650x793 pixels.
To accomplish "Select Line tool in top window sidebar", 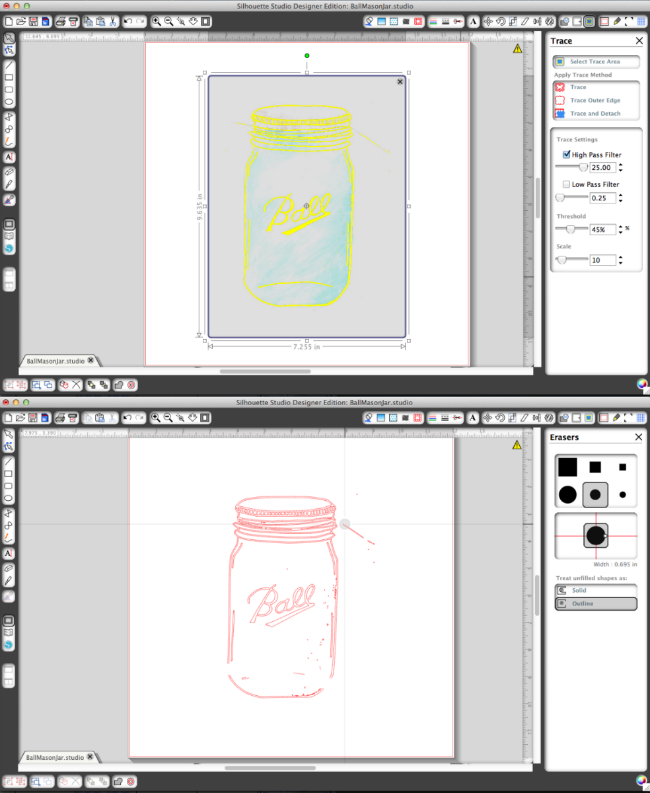I will point(9,65).
